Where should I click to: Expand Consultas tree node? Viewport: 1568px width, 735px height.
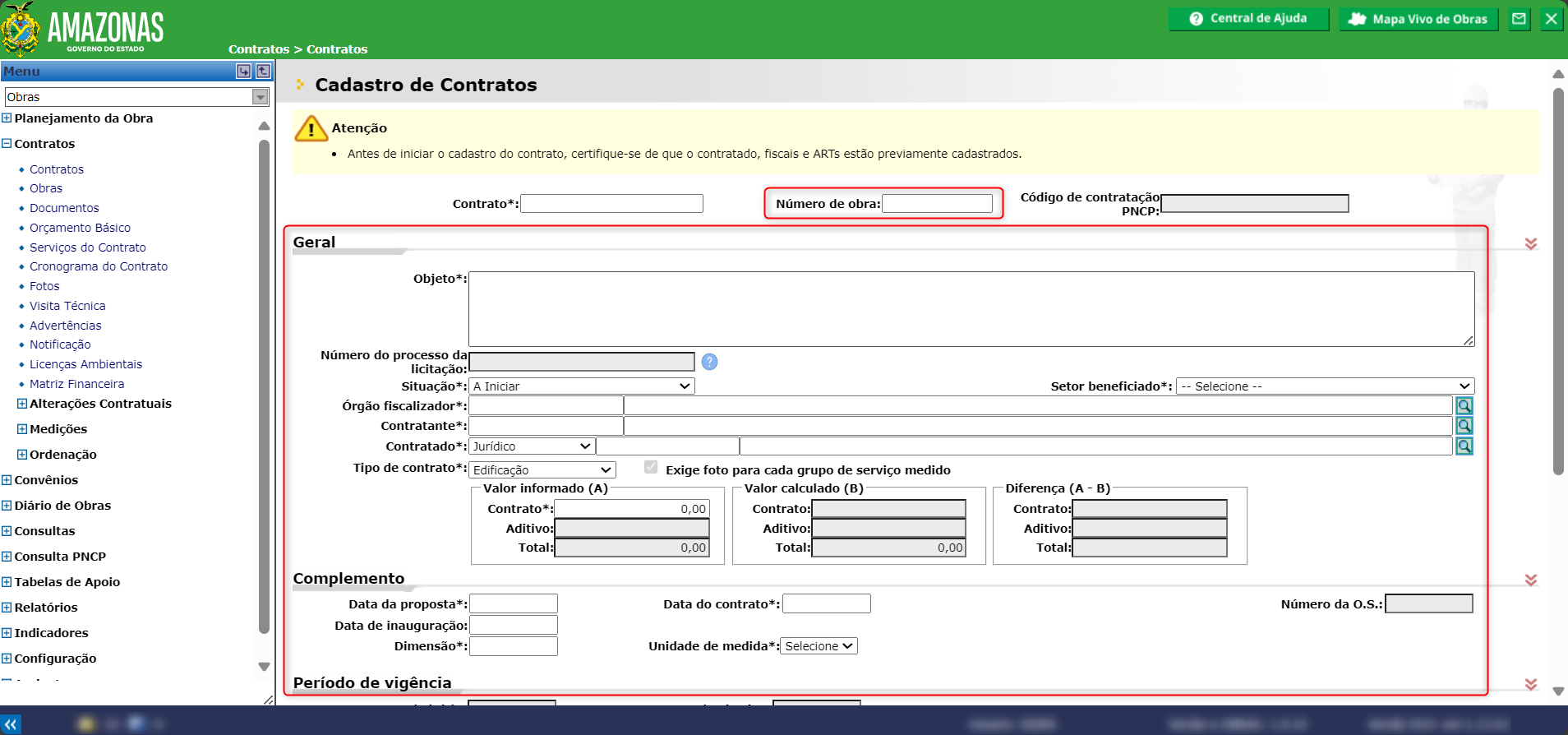7,531
